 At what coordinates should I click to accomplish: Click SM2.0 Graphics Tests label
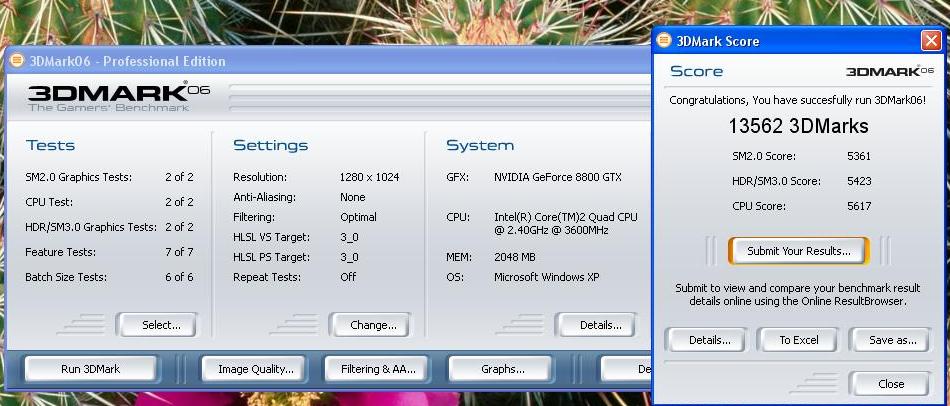(79, 178)
